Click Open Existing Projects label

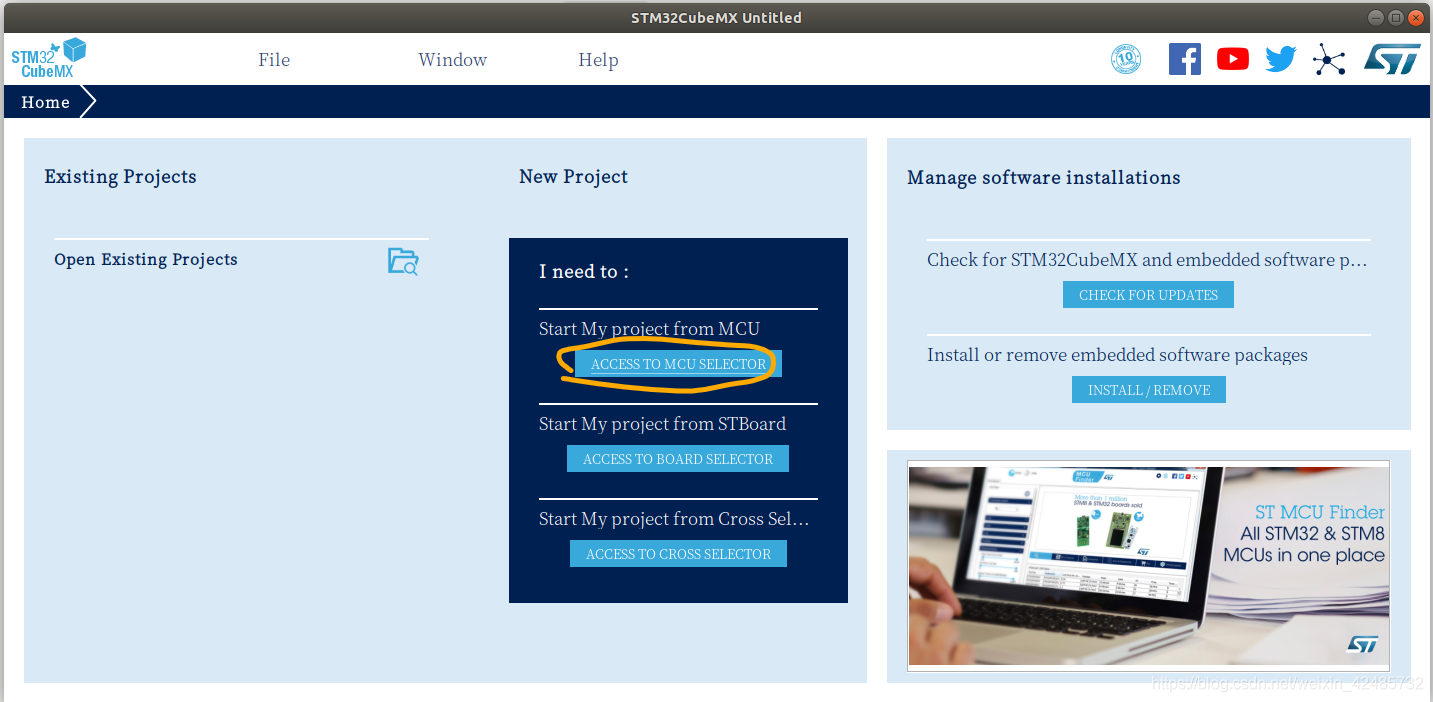(x=146, y=260)
